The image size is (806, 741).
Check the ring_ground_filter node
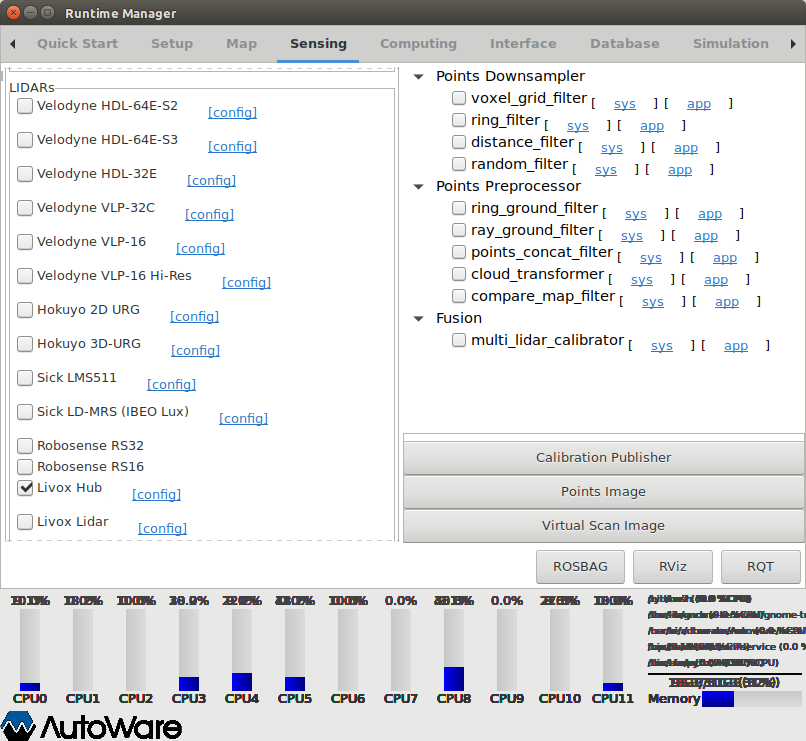tap(459, 208)
